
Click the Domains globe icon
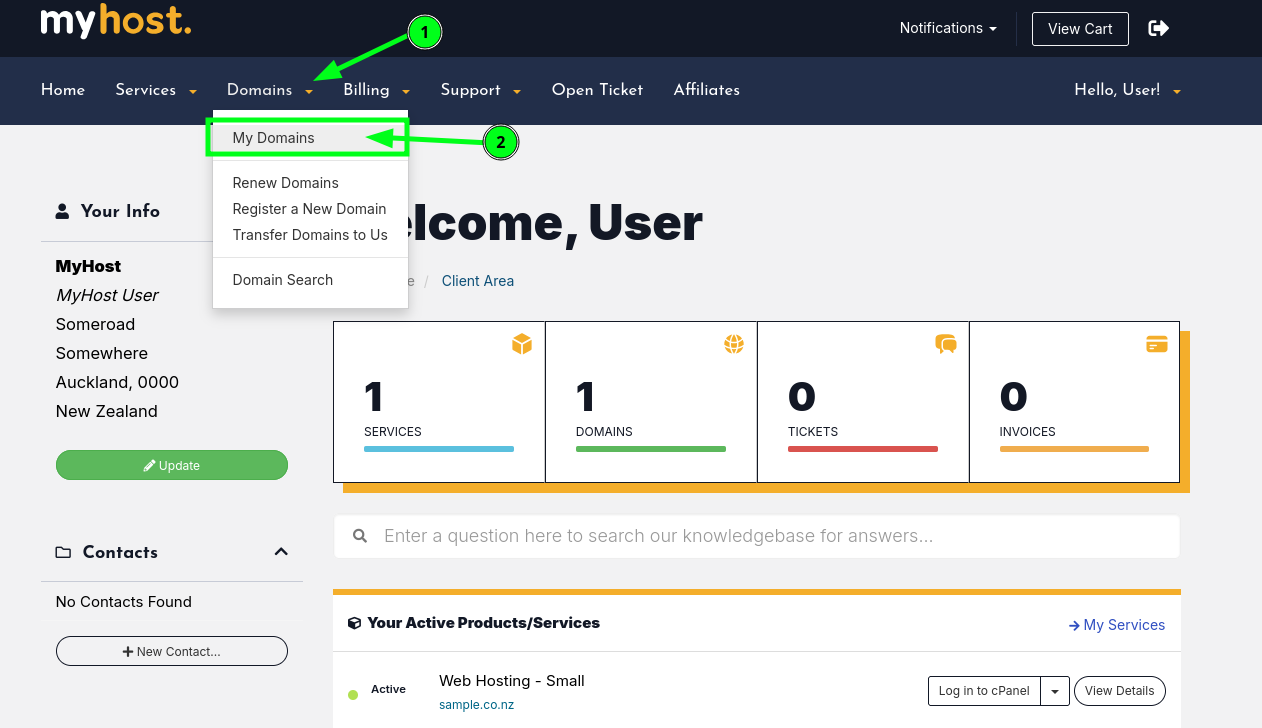[x=734, y=344]
